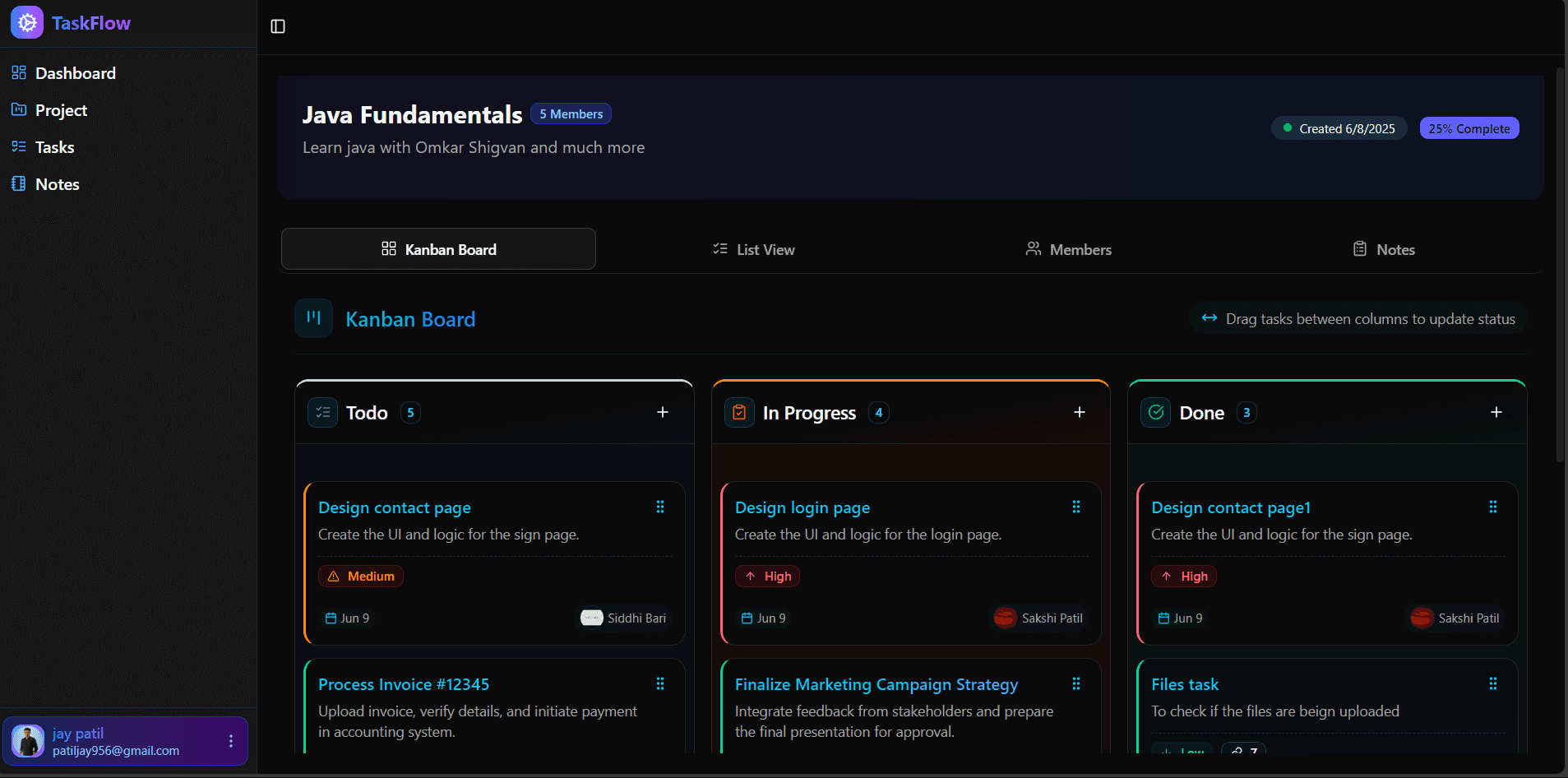The image size is (1568, 778).
Task: Click the Project folder icon in the sidebar
Action: (18, 109)
